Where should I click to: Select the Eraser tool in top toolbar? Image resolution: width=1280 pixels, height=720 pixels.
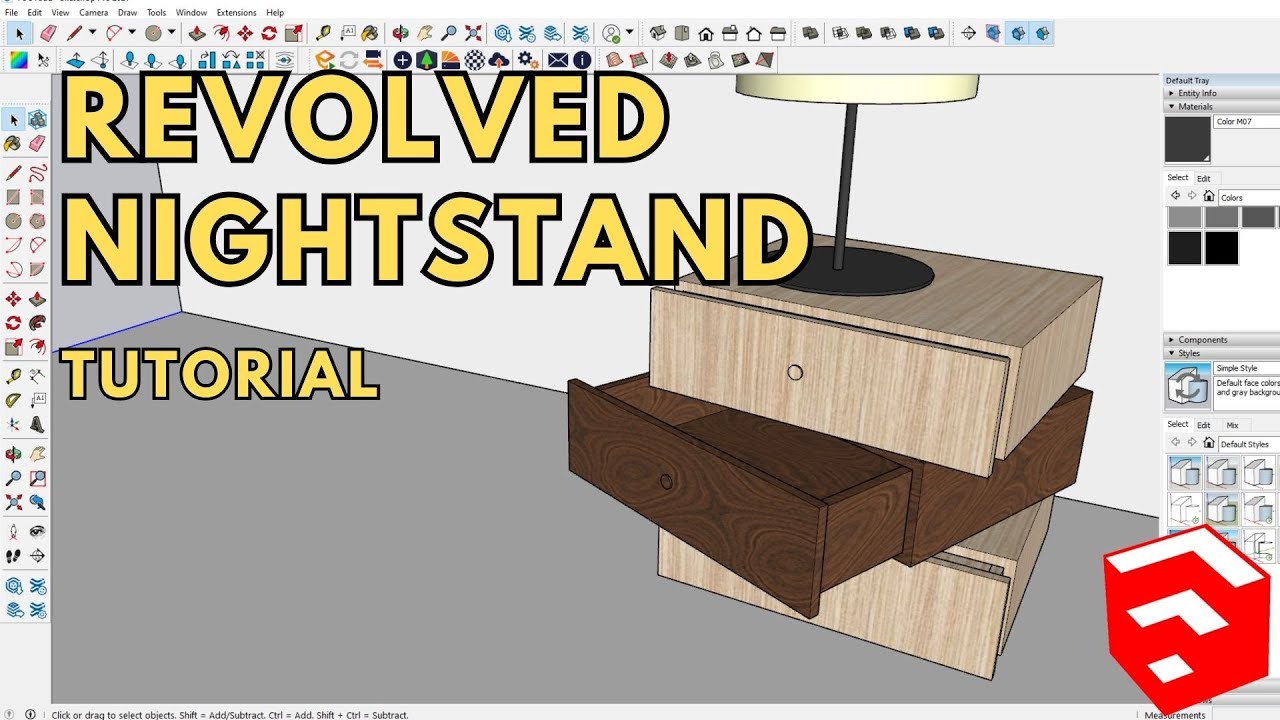pyautogui.click(x=47, y=33)
